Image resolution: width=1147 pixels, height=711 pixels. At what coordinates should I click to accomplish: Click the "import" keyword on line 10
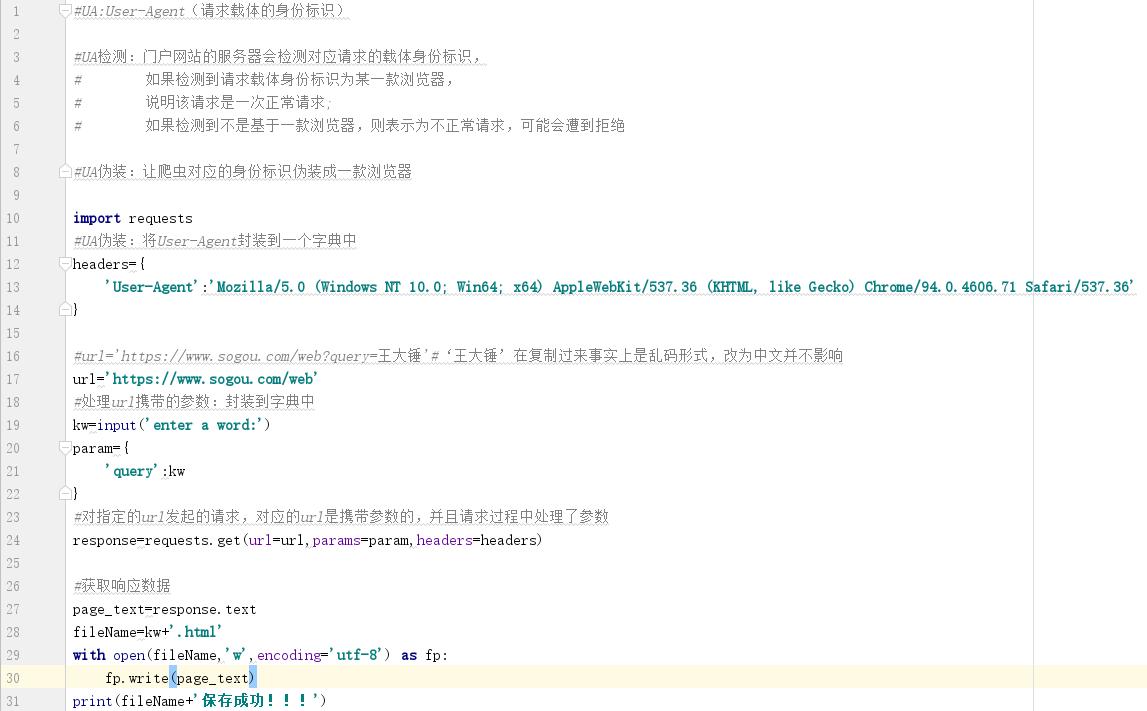(x=97, y=219)
